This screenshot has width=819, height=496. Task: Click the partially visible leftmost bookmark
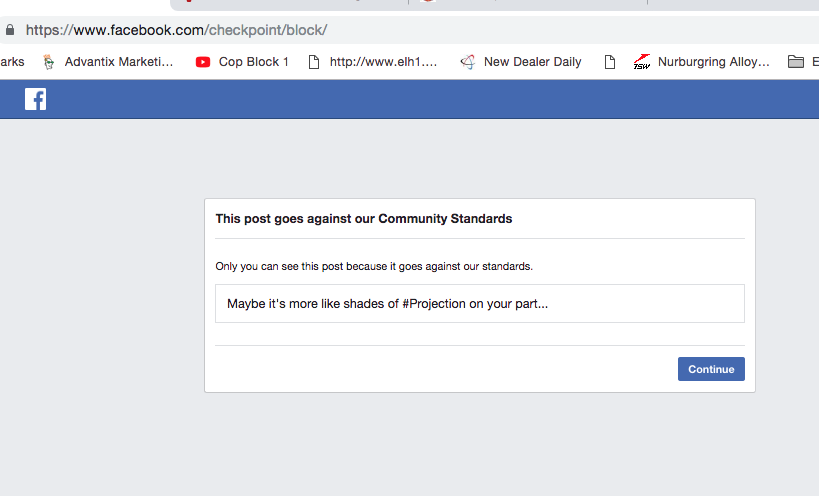(x=12, y=62)
